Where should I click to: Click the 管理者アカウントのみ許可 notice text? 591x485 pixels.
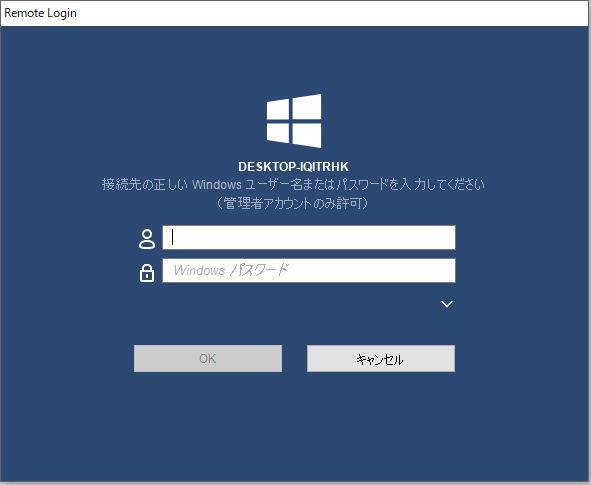[x=292, y=203]
